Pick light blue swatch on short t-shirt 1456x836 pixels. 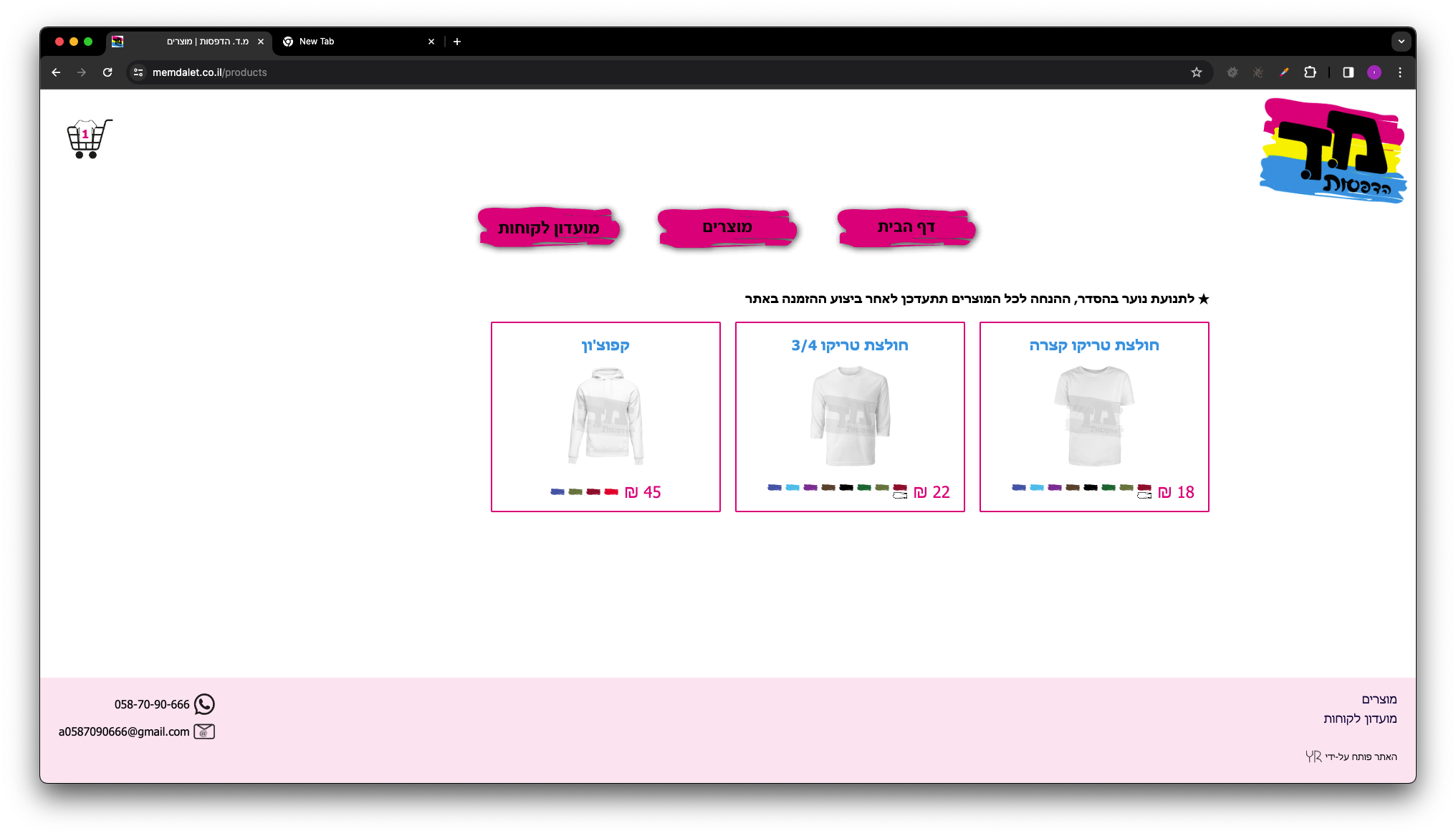pos(1037,487)
